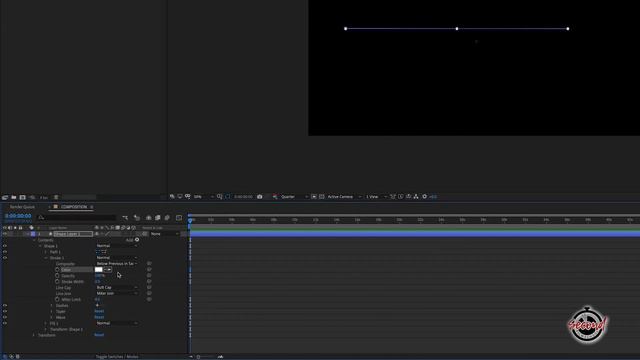Toggle stopwatch for stroke Color property
The height and width of the screenshot is (360, 640).
[57, 270]
